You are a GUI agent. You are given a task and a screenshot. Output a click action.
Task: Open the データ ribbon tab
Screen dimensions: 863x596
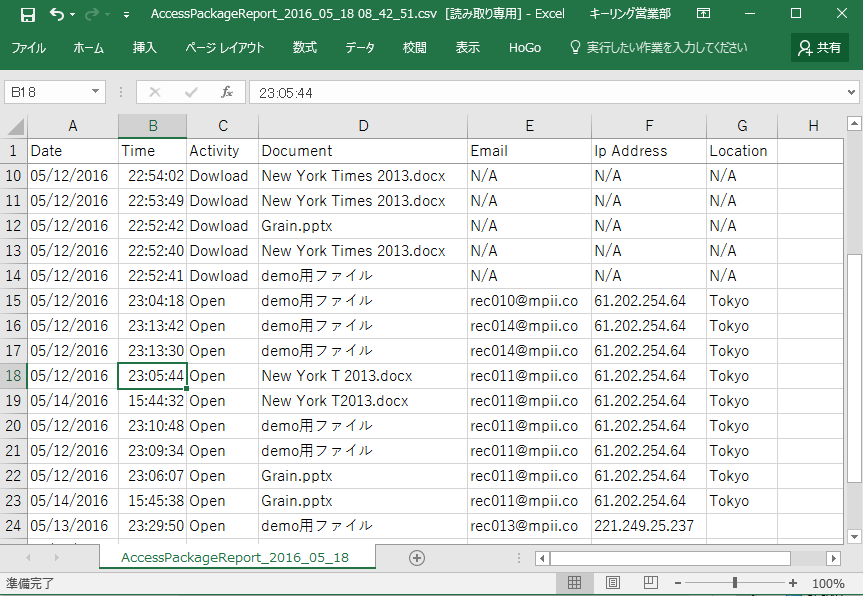360,47
